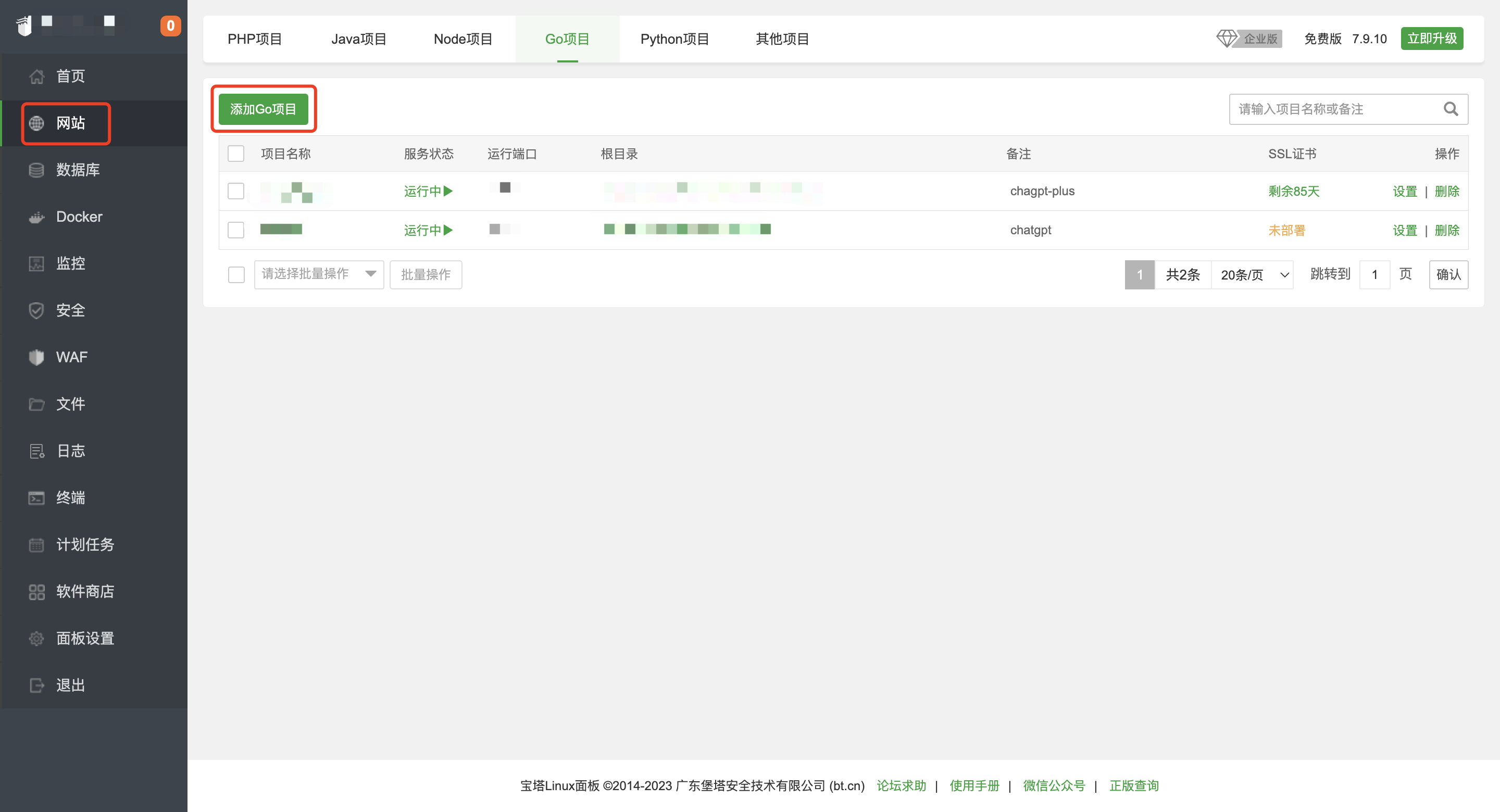Viewport: 1500px width, 812px height.
Task: Click the 监控 monitoring sidebar icon
Action: pyautogui.click(x=36, y=264)
